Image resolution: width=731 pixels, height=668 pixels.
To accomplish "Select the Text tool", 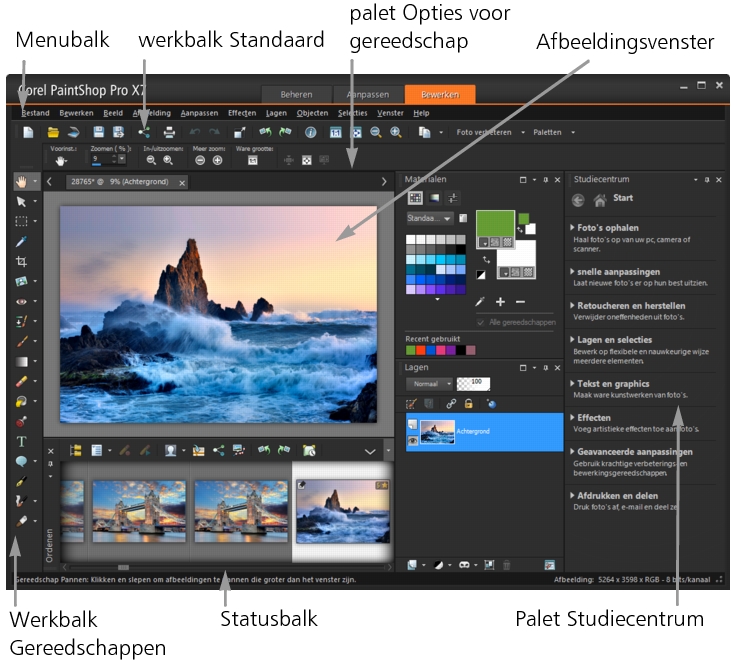I will 21,441.
